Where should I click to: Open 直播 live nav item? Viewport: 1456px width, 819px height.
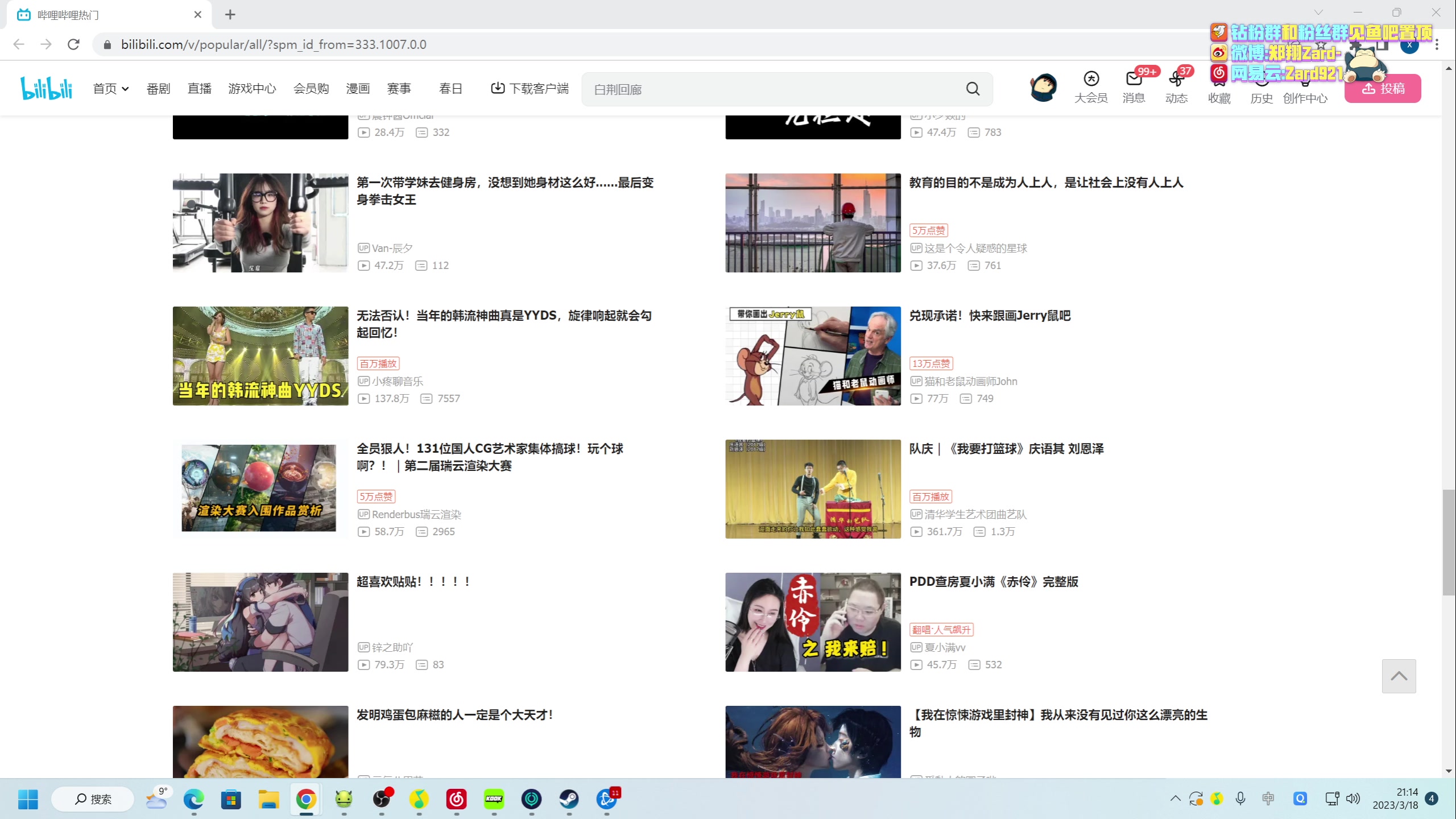click(x=199, y=89)
